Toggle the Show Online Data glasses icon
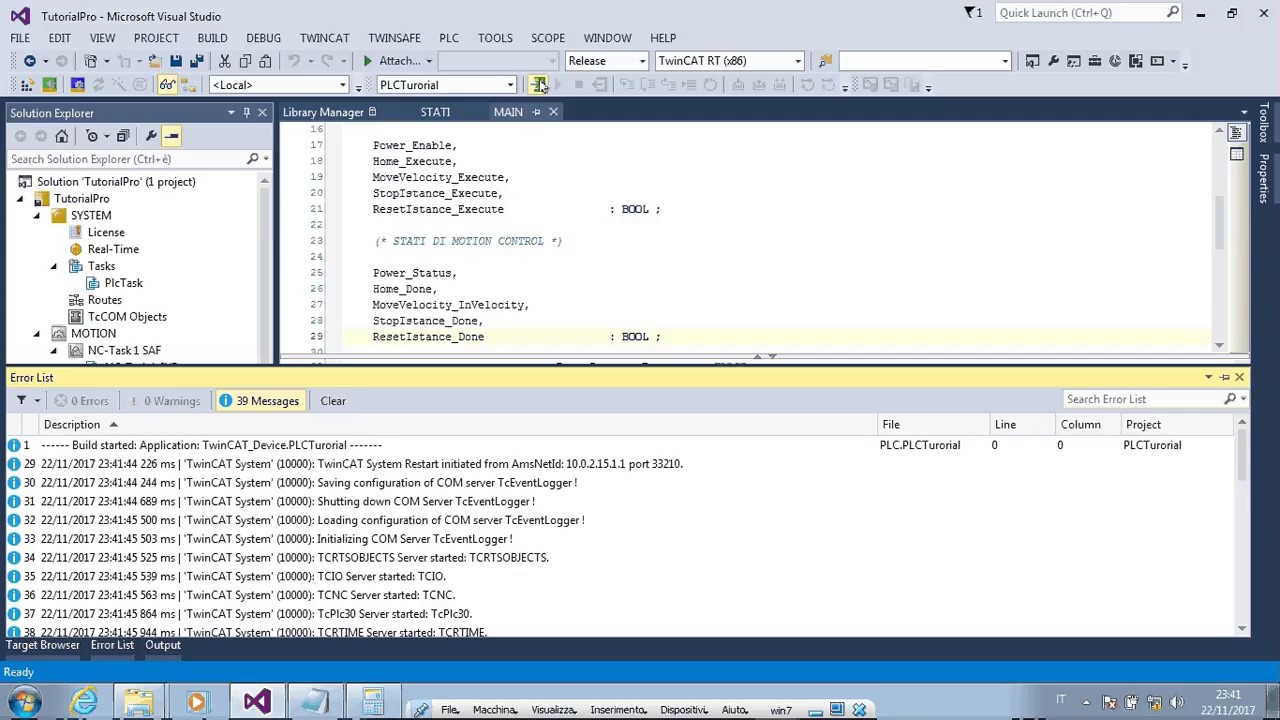The image size is (1280, 720). pos(167,85)
